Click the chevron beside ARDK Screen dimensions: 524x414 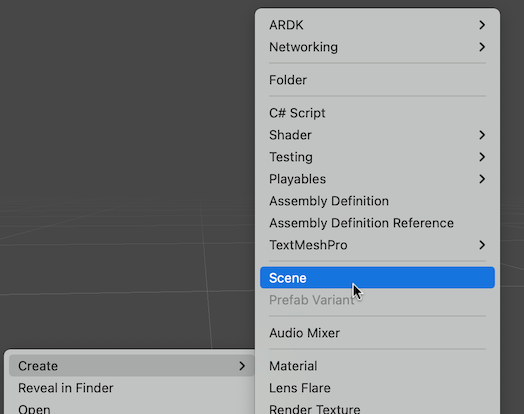482,25
